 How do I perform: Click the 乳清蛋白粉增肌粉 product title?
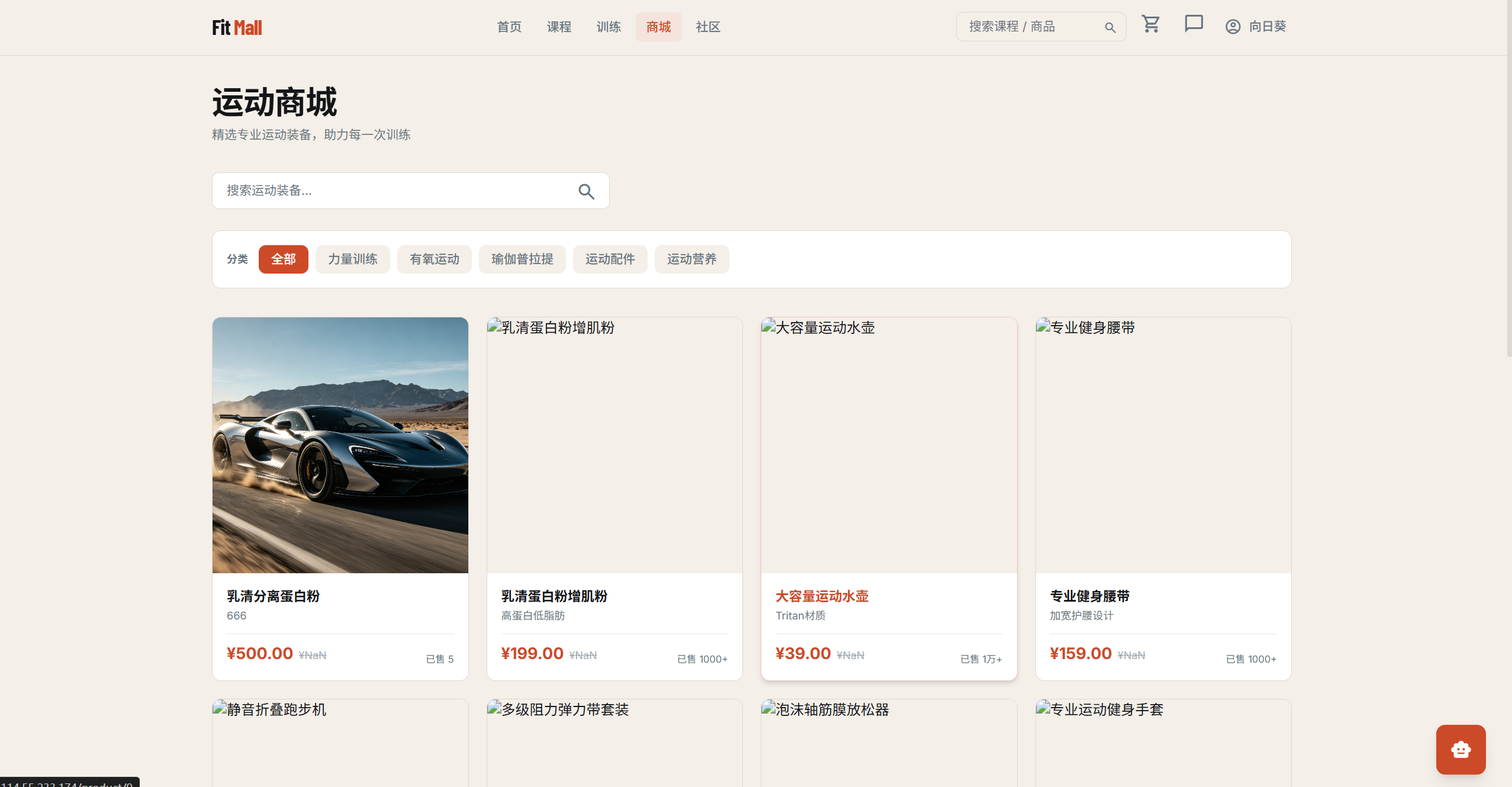pos(554,596)
